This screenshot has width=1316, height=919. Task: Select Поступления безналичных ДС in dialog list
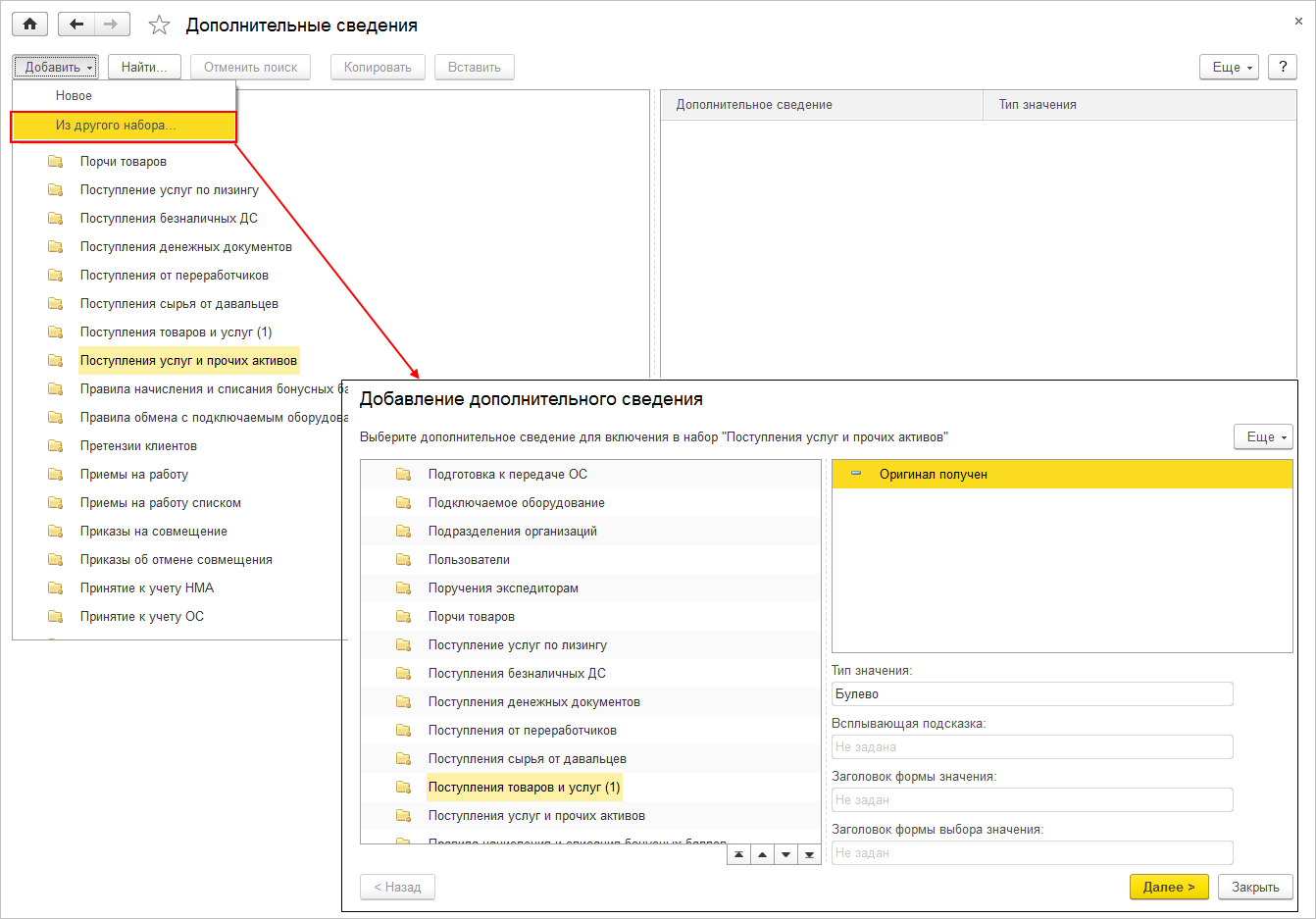[517, 673]
